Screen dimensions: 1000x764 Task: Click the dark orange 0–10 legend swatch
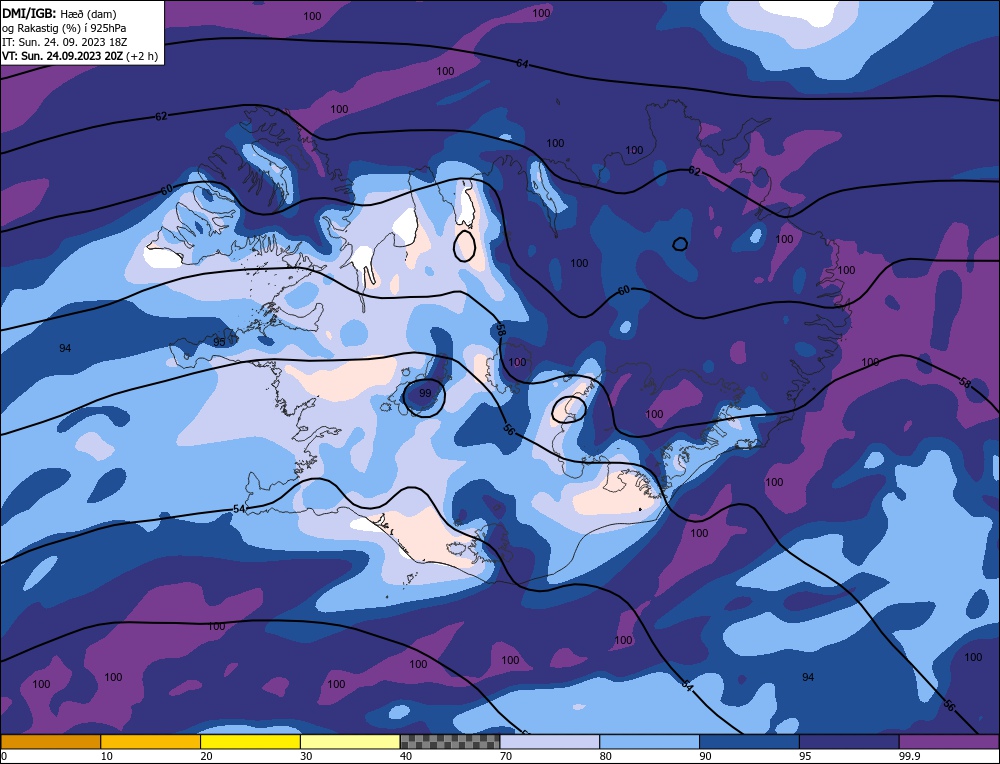click(x=50, y=742)
